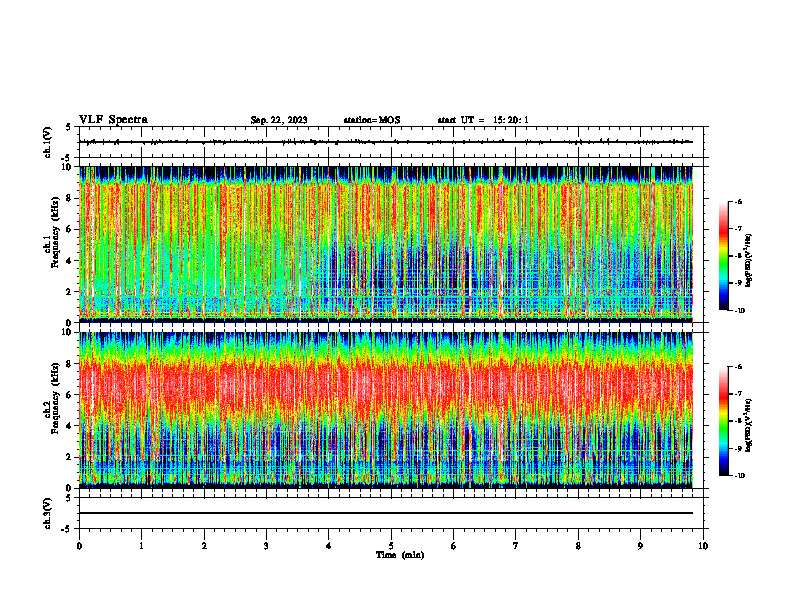Click the ch.2 colorbar log(PSD) unit label
Image resolution: width=792 pixels, height=612 pixels.
749,426
